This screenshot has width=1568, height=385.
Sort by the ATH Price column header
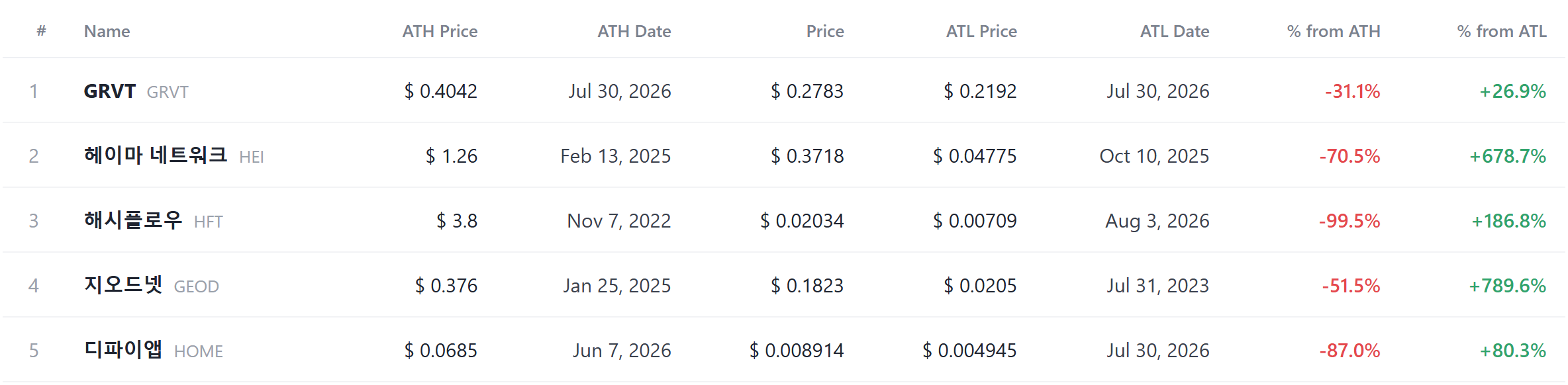point(440,31)
